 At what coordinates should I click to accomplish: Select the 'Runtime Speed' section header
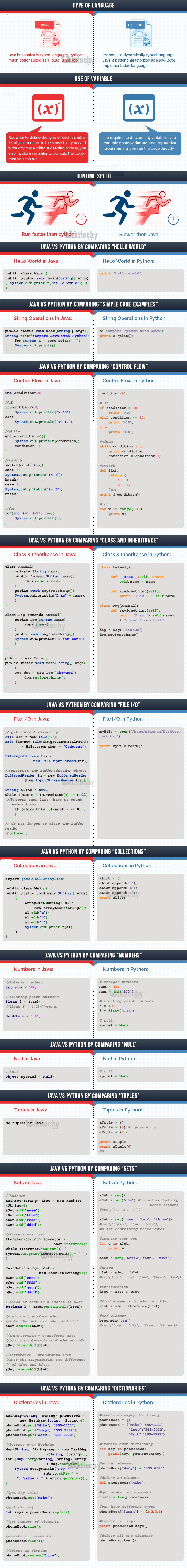click(x=93, y=176)
